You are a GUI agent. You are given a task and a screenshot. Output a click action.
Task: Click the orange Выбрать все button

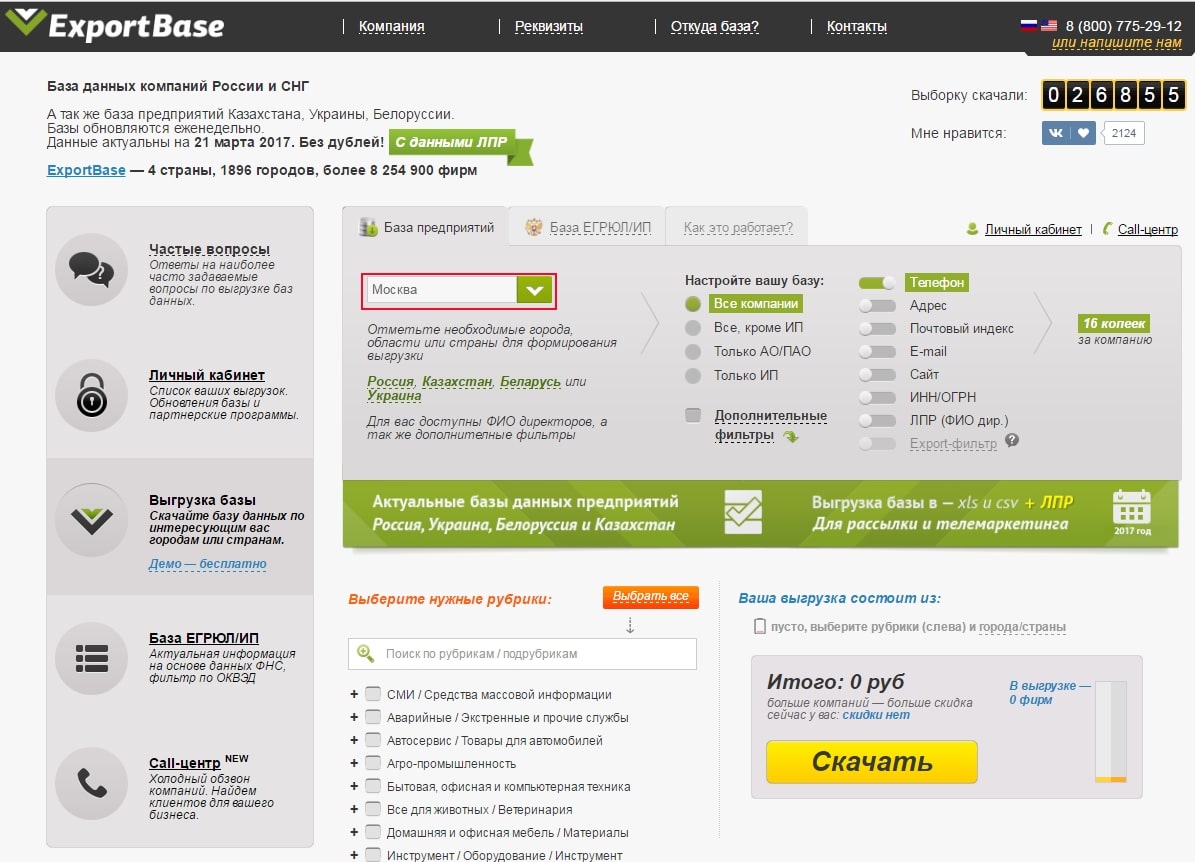tap(651, 596)
